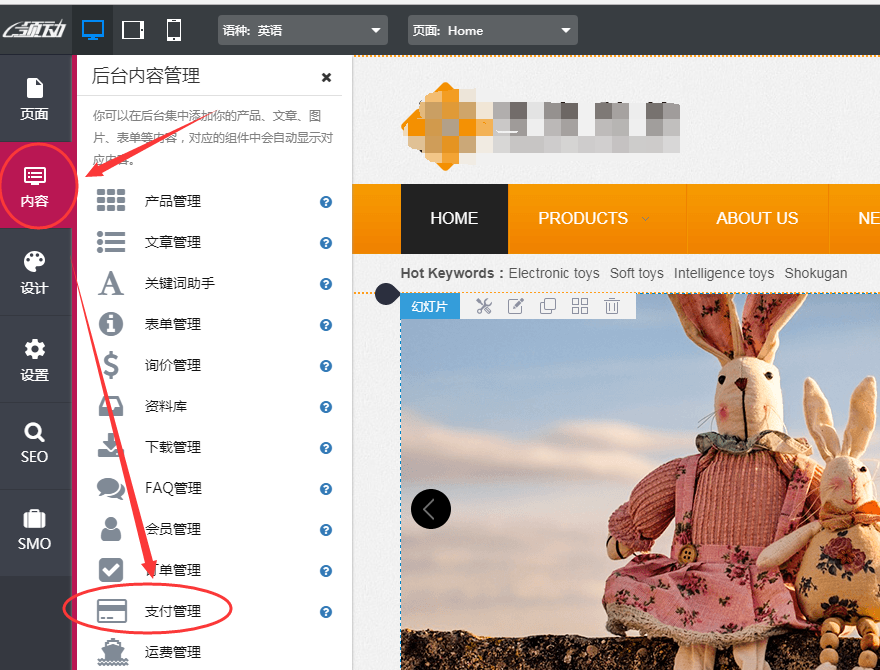The width and height of the screenshot is (880, 670).
Task: Open slideshow settings with the wrench icon
Action: click(x=483, y=306)
